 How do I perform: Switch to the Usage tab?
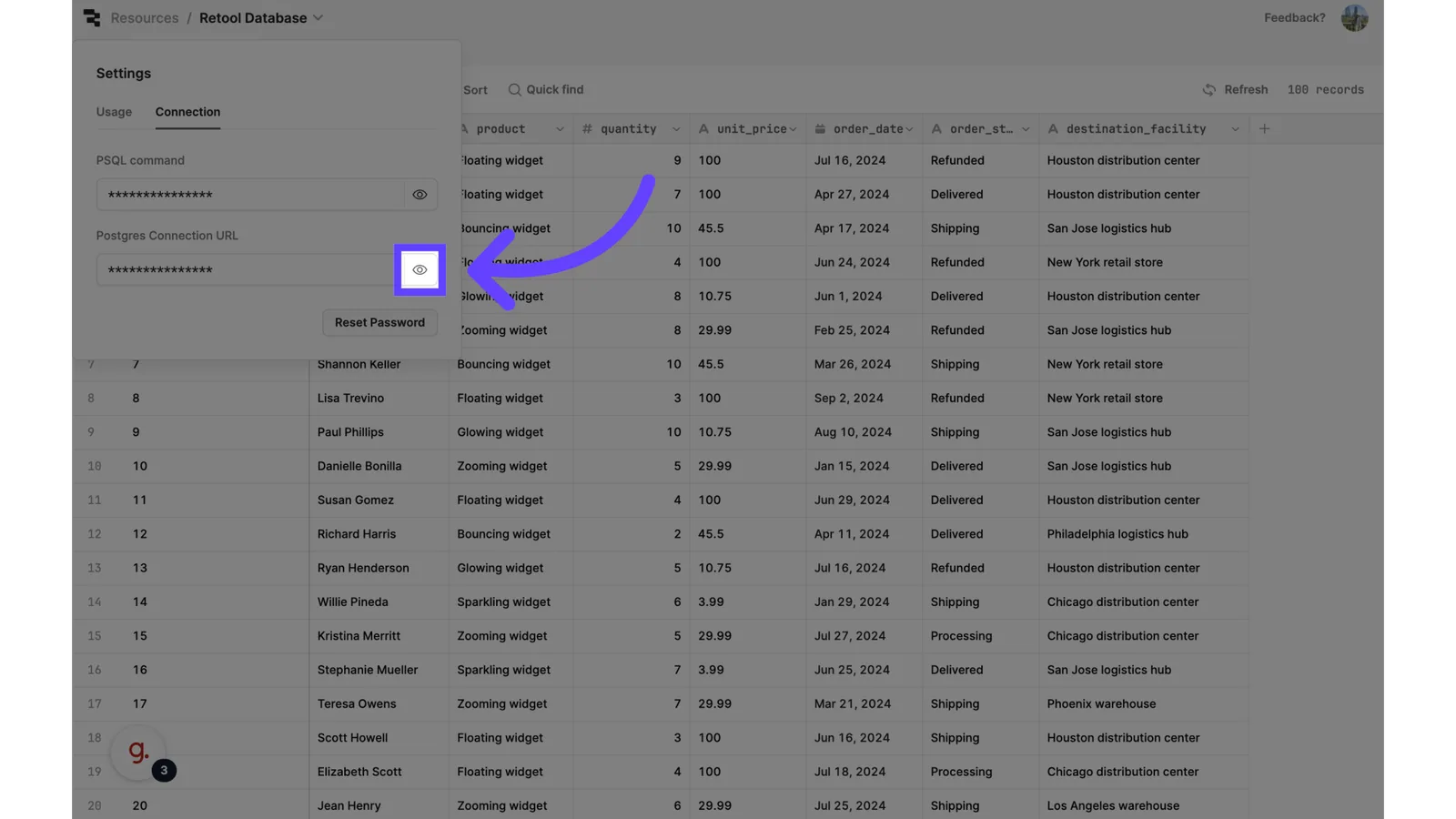pyautogui.click(x=114, y=112)
